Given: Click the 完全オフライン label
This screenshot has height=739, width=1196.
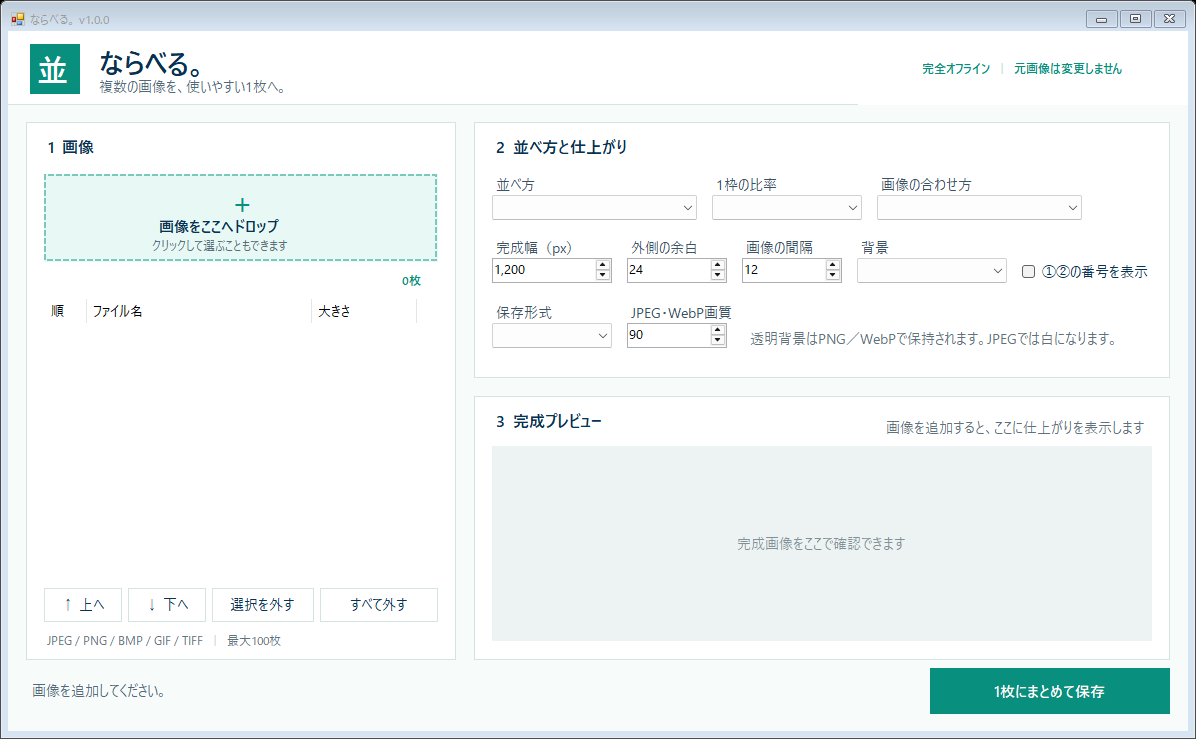Looking at the screenshot, I should 956,69.
